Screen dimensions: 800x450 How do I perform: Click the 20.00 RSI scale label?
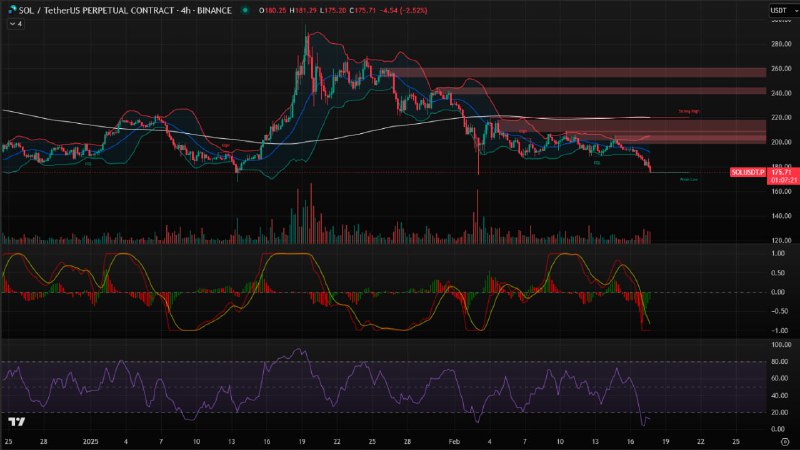[781, 412]
